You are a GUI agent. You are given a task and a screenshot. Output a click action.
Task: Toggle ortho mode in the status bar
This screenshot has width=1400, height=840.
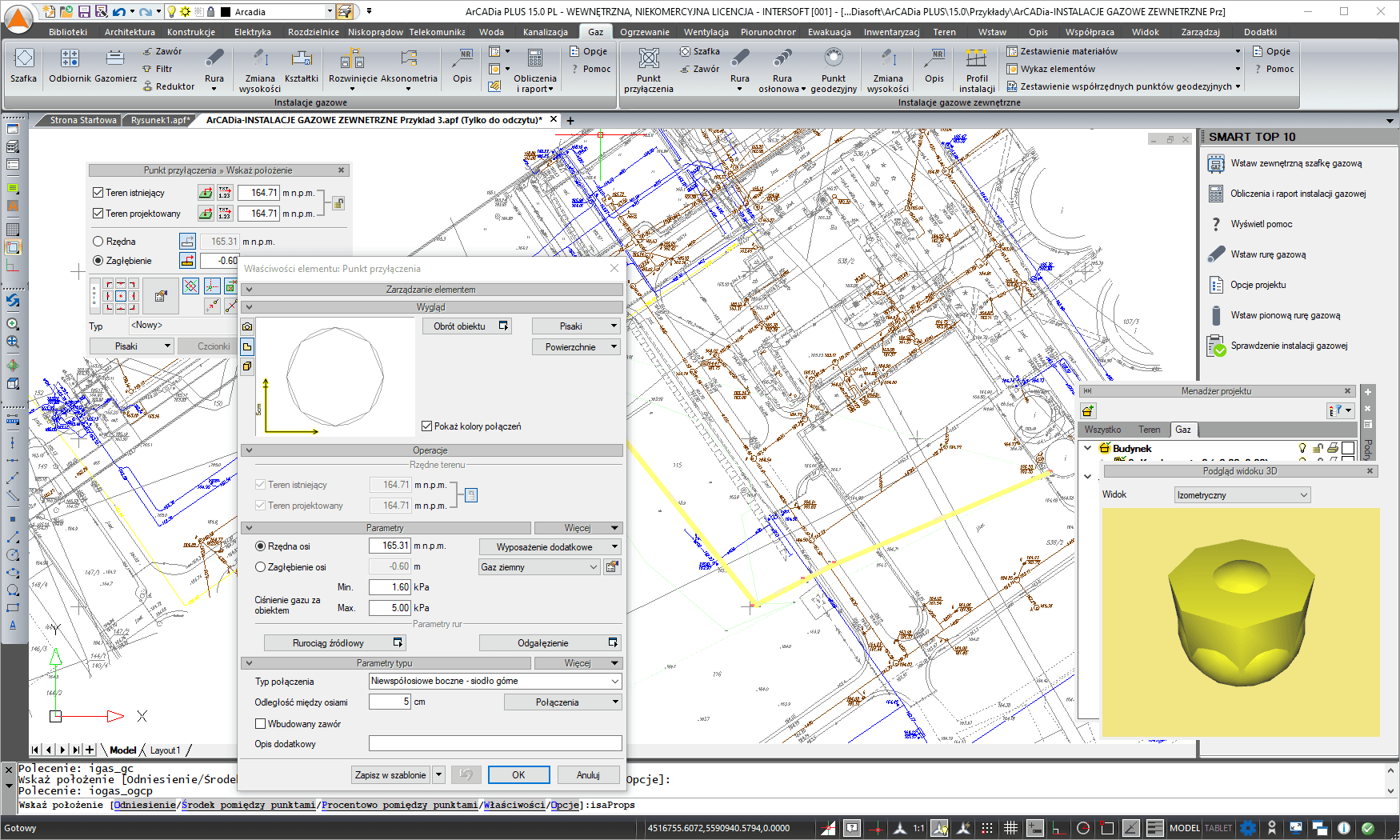1059,828
